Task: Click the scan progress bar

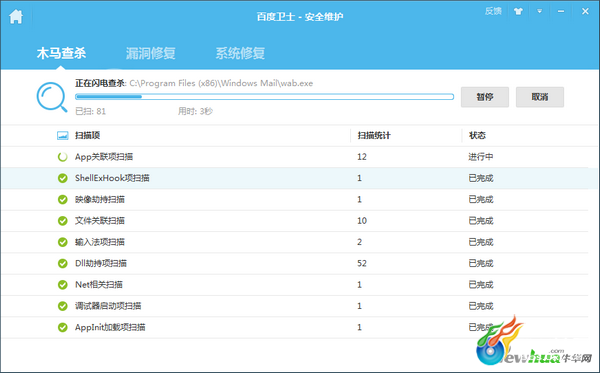Action: 264,97
